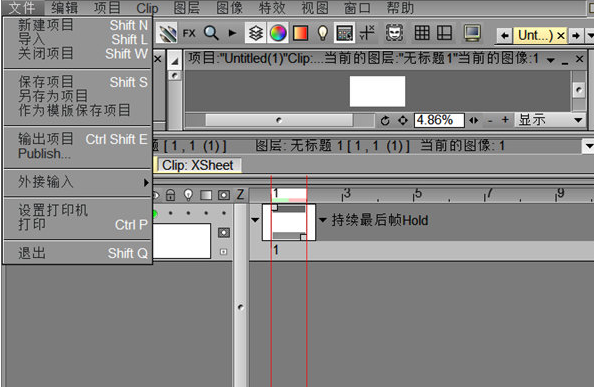Click the play arrow in the toolbar
The height and width of the screenshot is (387, 594).
tap(232, 33)
